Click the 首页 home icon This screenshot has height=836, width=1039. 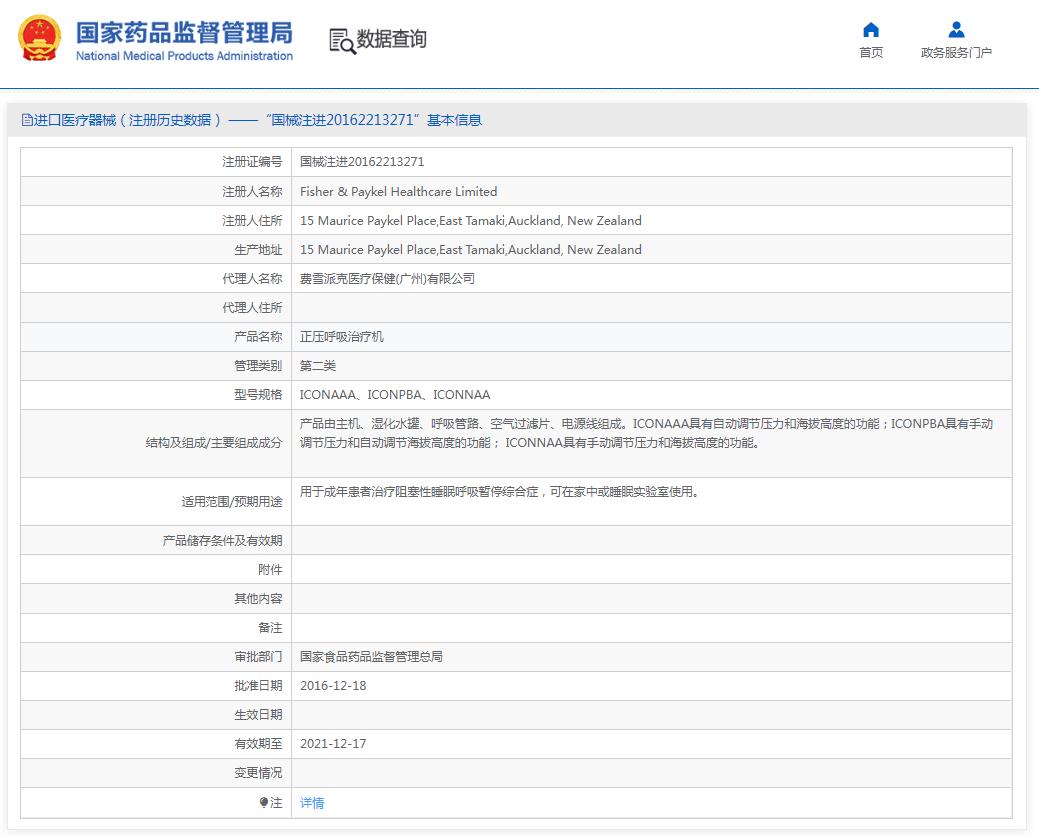click(x=871, y=30)
